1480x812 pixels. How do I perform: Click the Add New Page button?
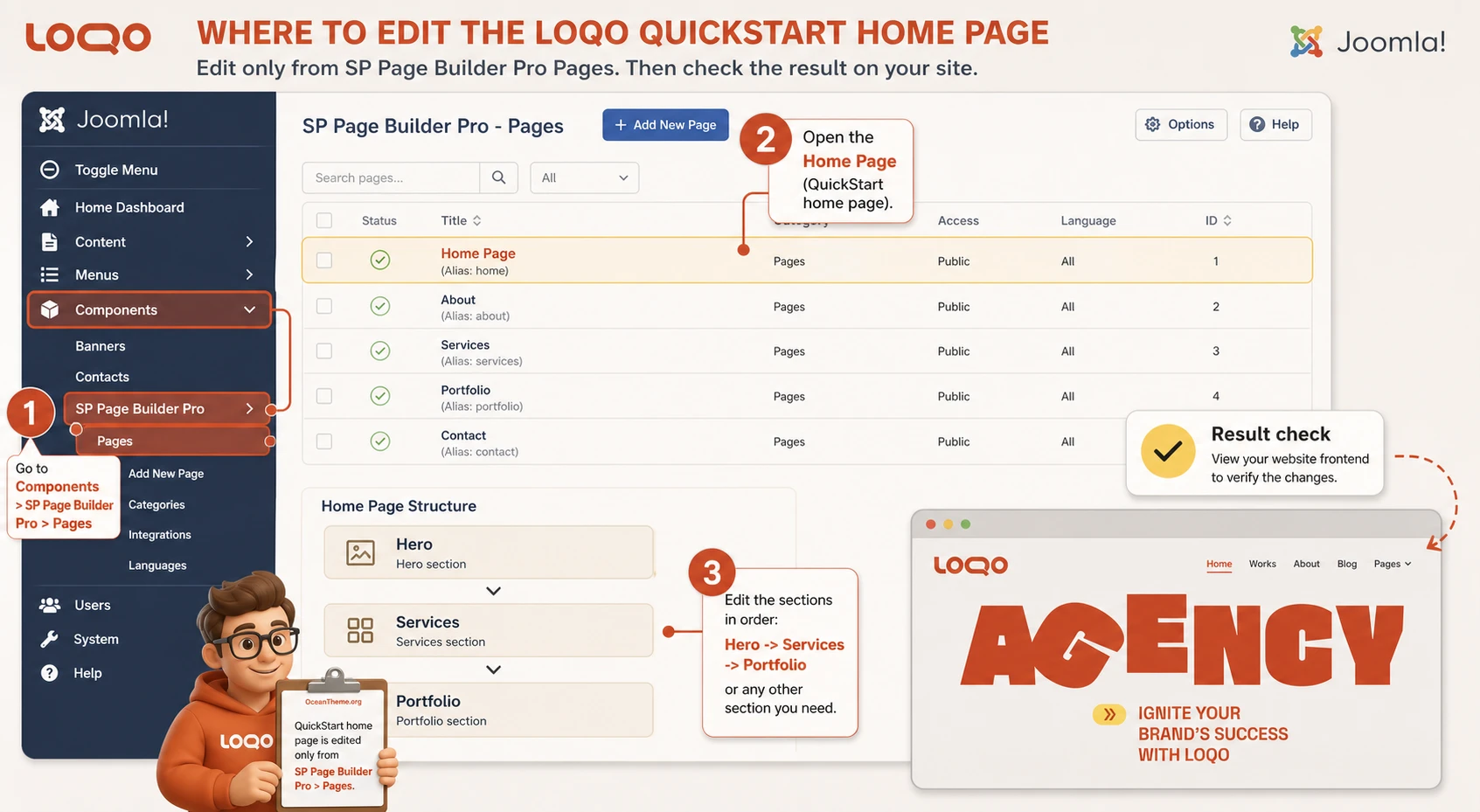(665, 125)
